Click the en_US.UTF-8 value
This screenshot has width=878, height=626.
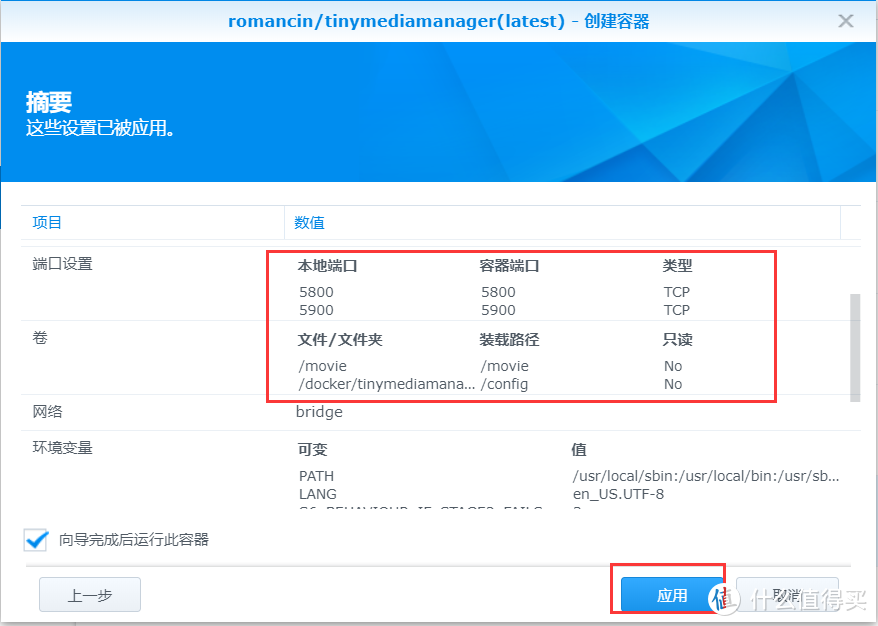click(618, 494)
